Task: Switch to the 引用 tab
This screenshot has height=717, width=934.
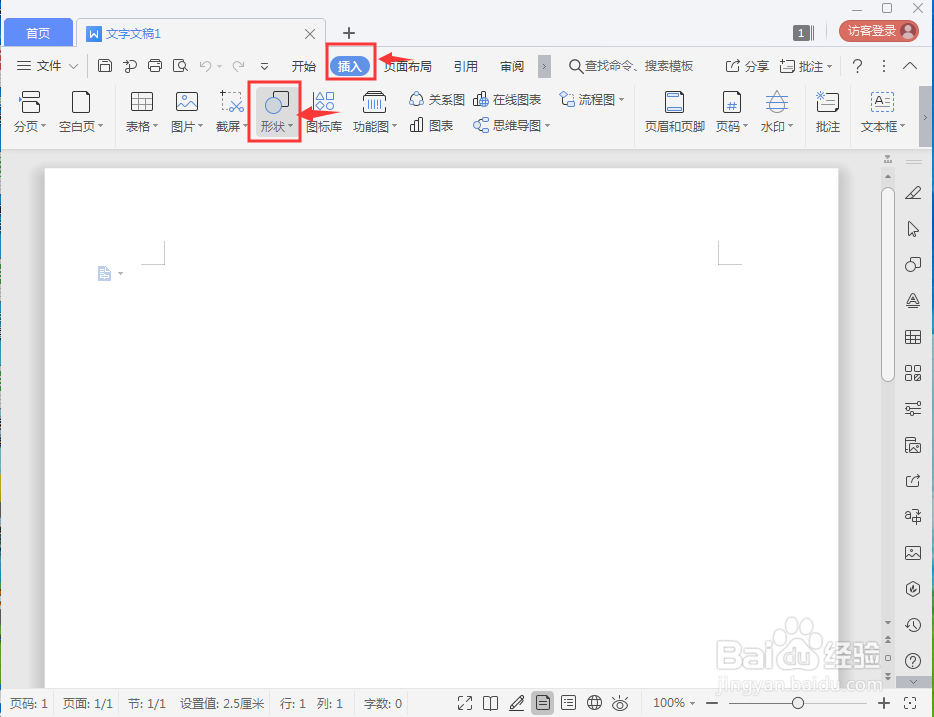Action: (466, 66)
